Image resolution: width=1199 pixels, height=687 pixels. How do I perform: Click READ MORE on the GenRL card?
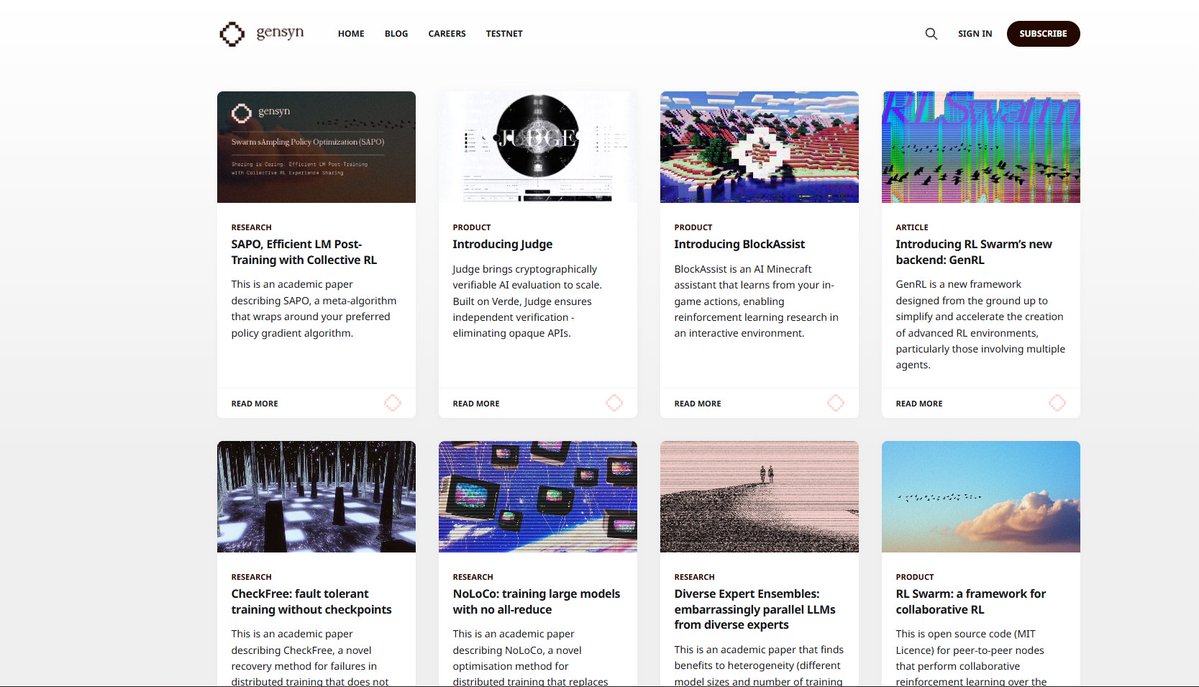coord(919,403)
